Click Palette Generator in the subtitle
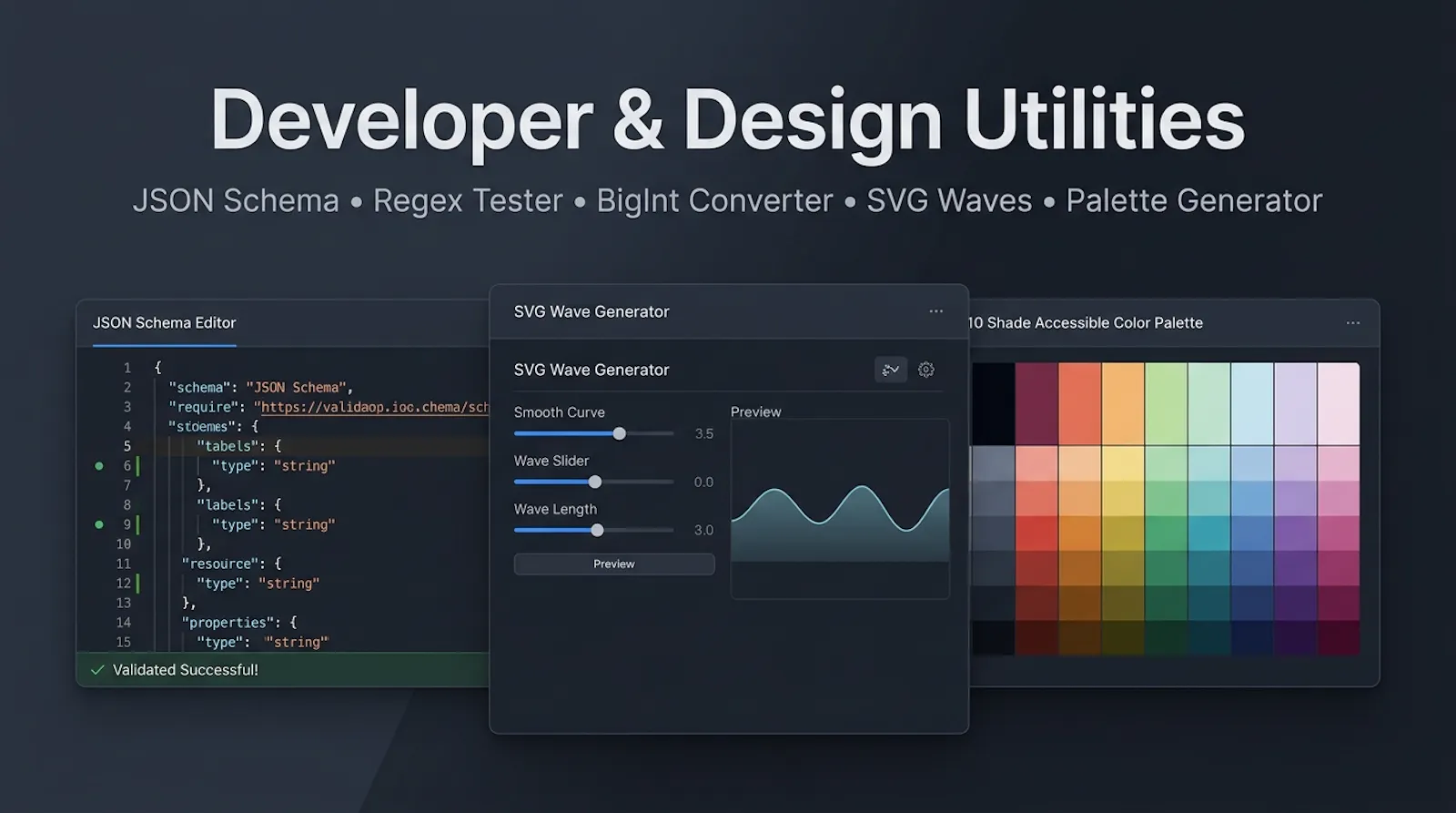 pos(1194,200)
